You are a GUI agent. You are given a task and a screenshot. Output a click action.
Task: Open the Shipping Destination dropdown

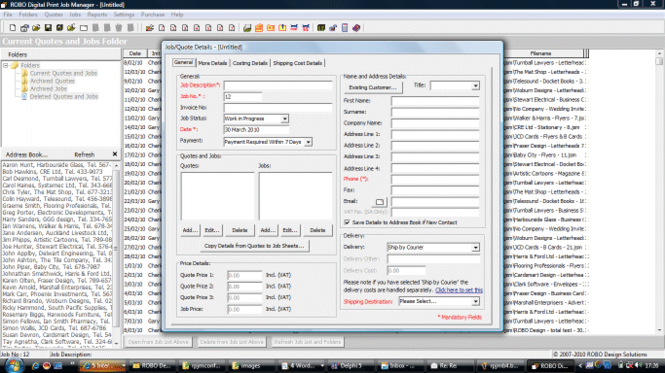(x=475, y=301)
